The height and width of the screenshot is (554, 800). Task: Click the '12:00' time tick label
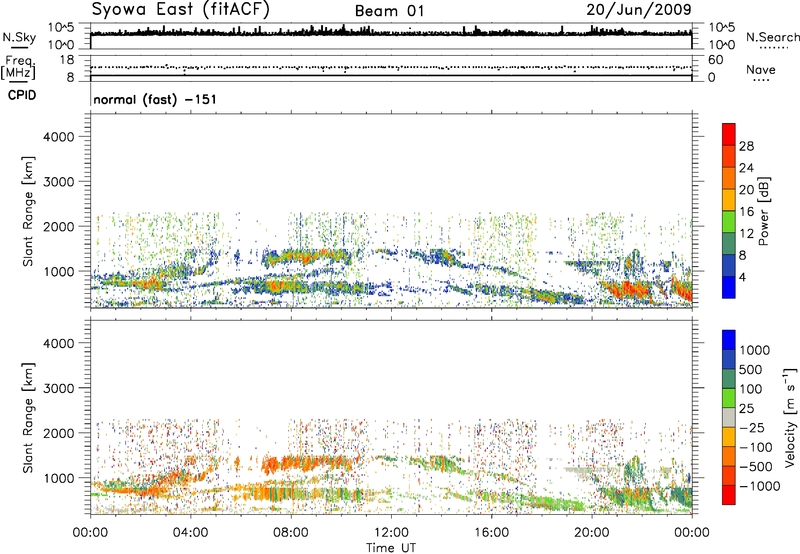click(391, 533)
